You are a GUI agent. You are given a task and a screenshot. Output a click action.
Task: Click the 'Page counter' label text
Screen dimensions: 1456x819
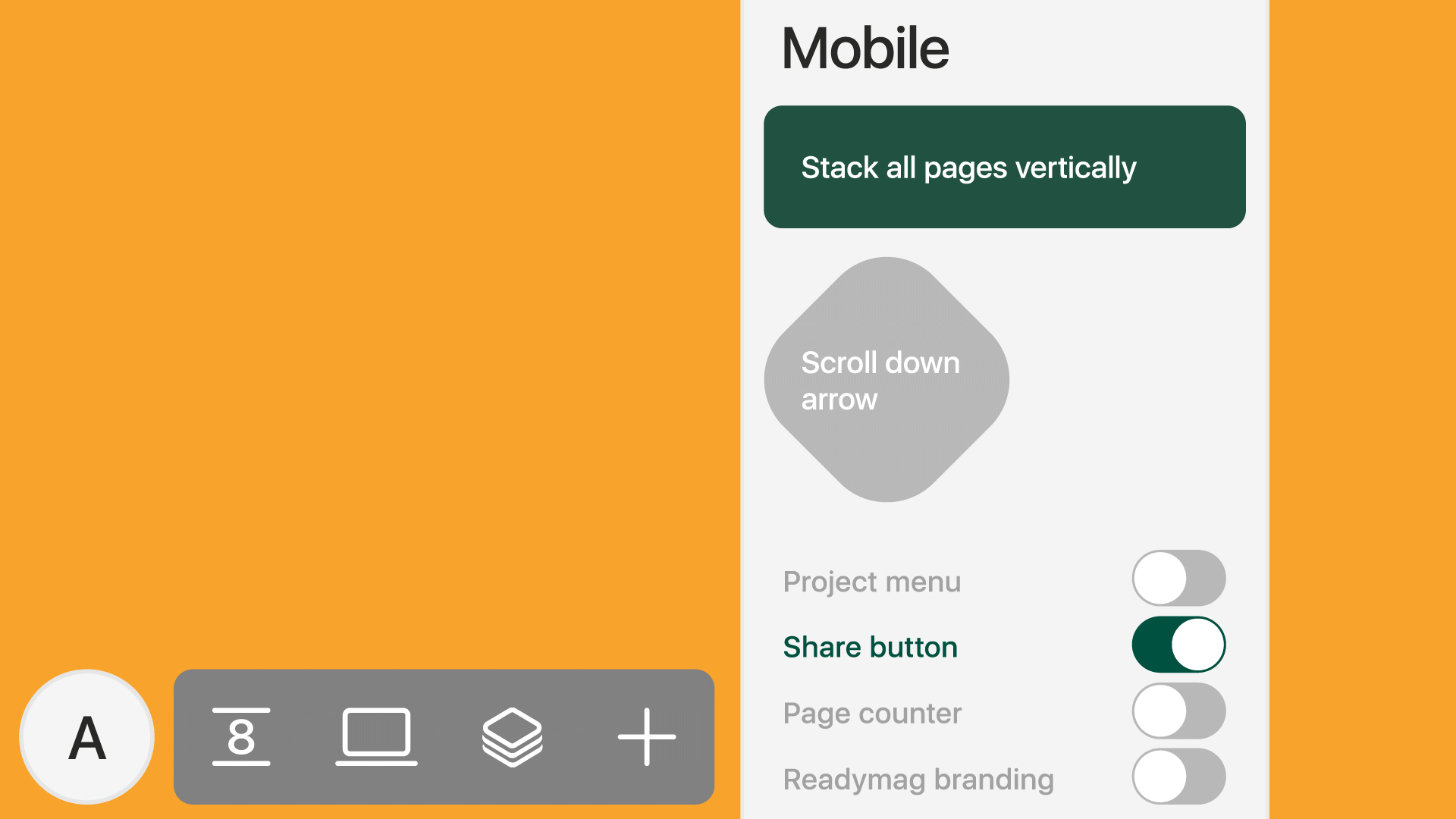[872, 714]
